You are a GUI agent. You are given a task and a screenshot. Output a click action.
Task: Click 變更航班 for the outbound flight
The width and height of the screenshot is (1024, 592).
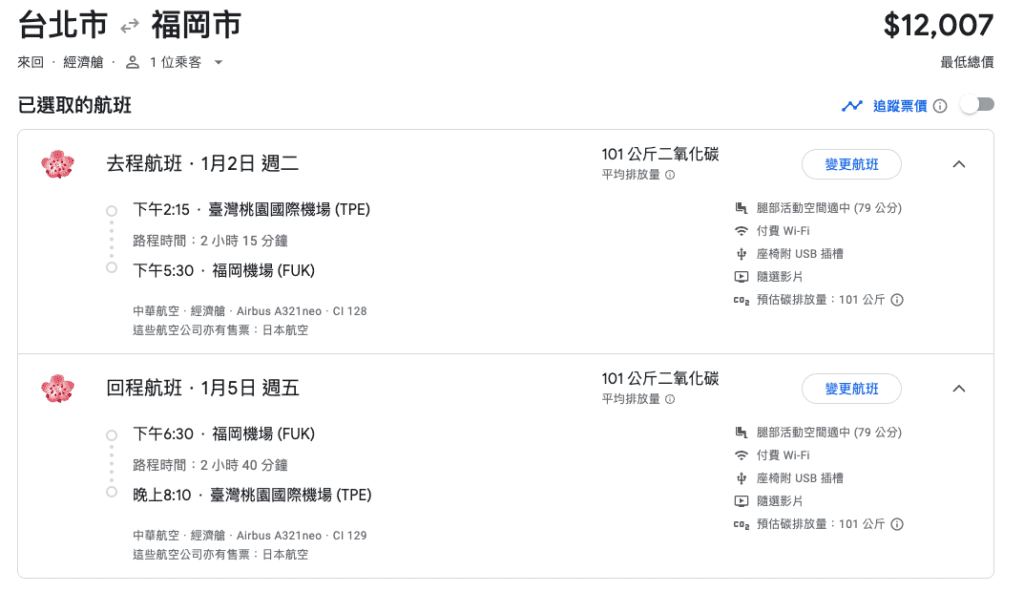[852, 164]
